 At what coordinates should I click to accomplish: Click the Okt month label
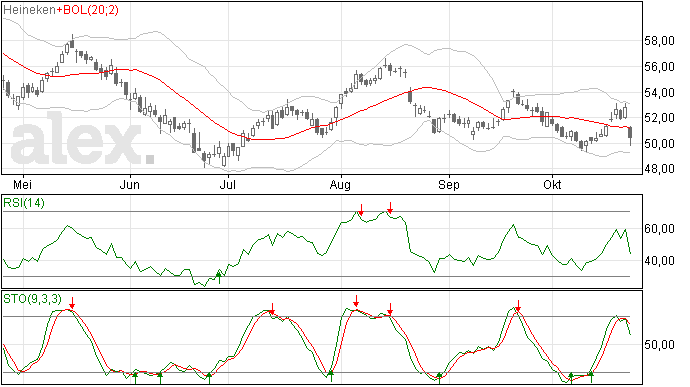(552, 184)
